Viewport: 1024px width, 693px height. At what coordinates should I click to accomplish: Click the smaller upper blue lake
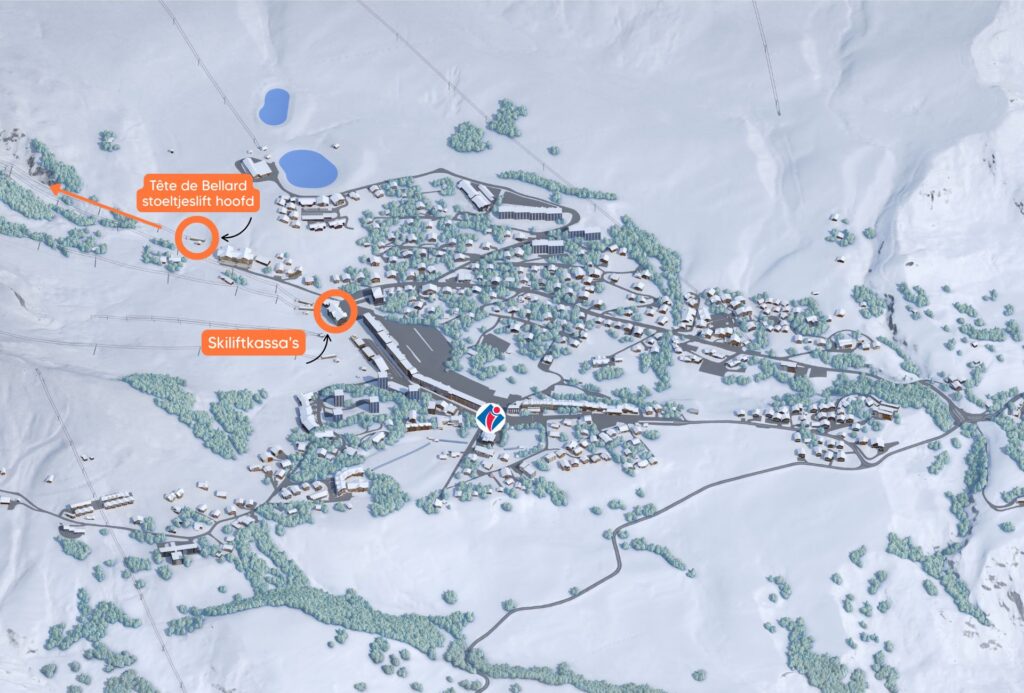click(x=274, y=106)
